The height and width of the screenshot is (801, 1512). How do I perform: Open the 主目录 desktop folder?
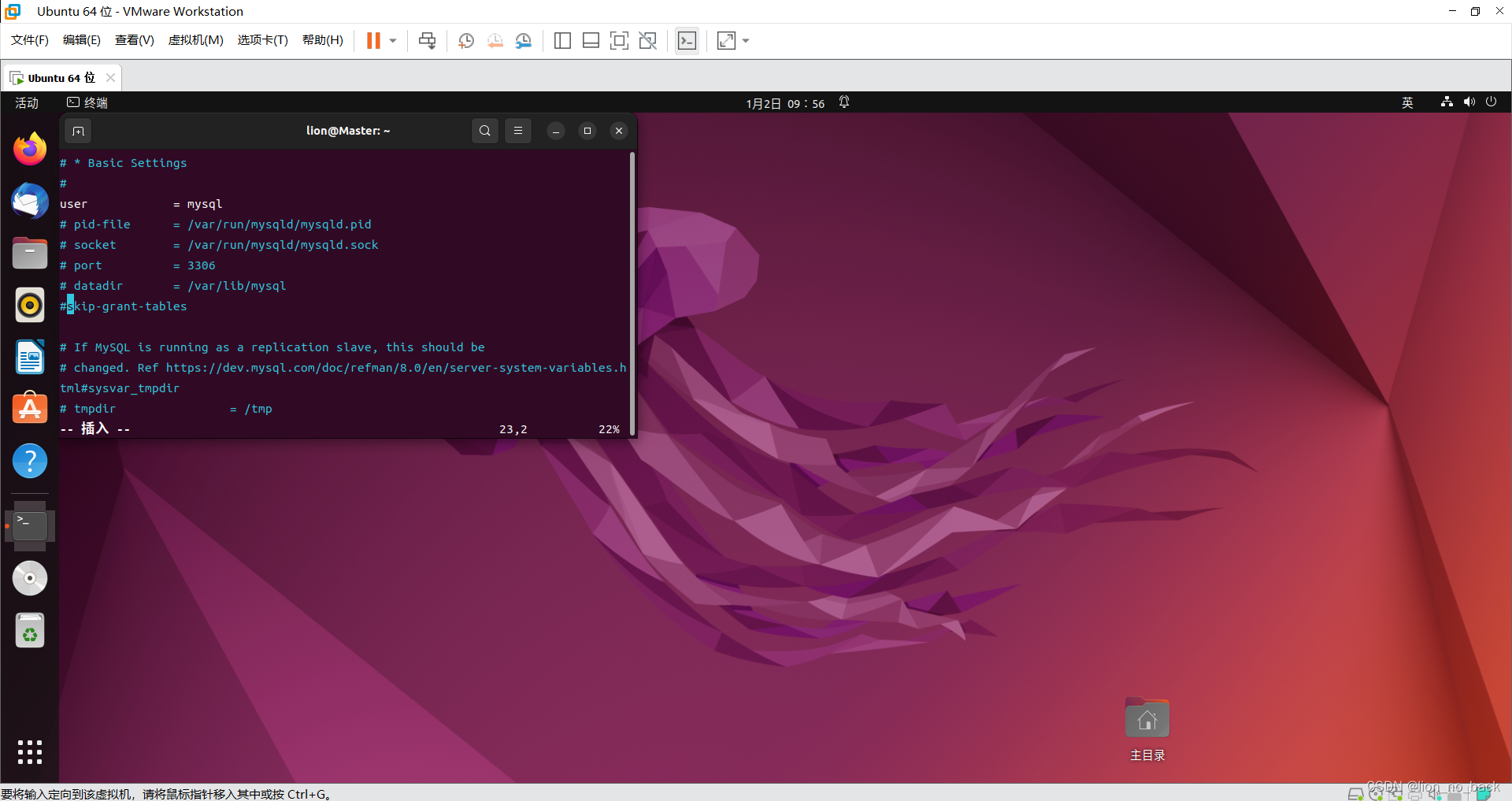(x=1147, y=730)
